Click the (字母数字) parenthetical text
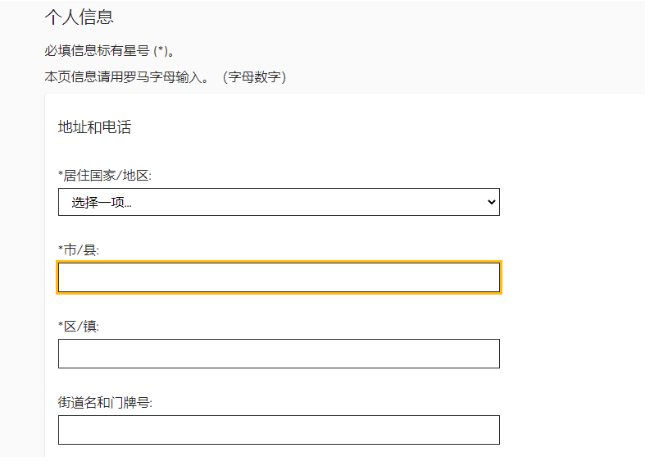This screenshot has width=649, height=475. click(x=254, y=77)
